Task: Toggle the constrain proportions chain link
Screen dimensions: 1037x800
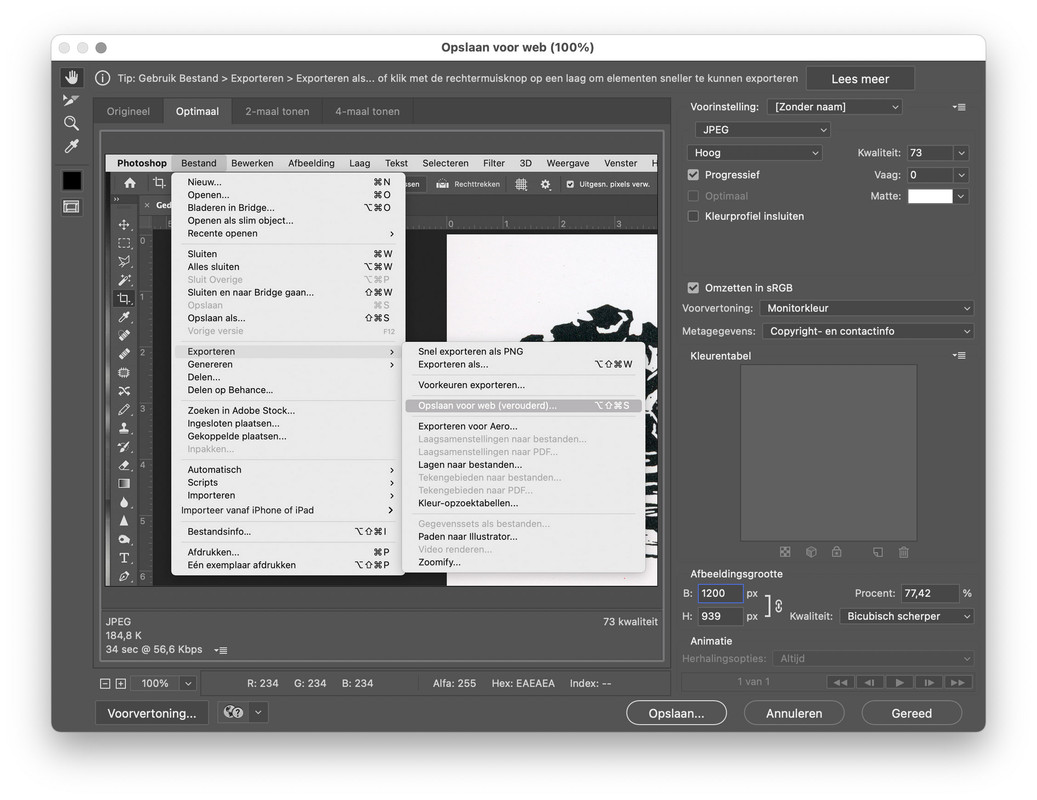Action: pyautogui.click(x=778, y=606)
